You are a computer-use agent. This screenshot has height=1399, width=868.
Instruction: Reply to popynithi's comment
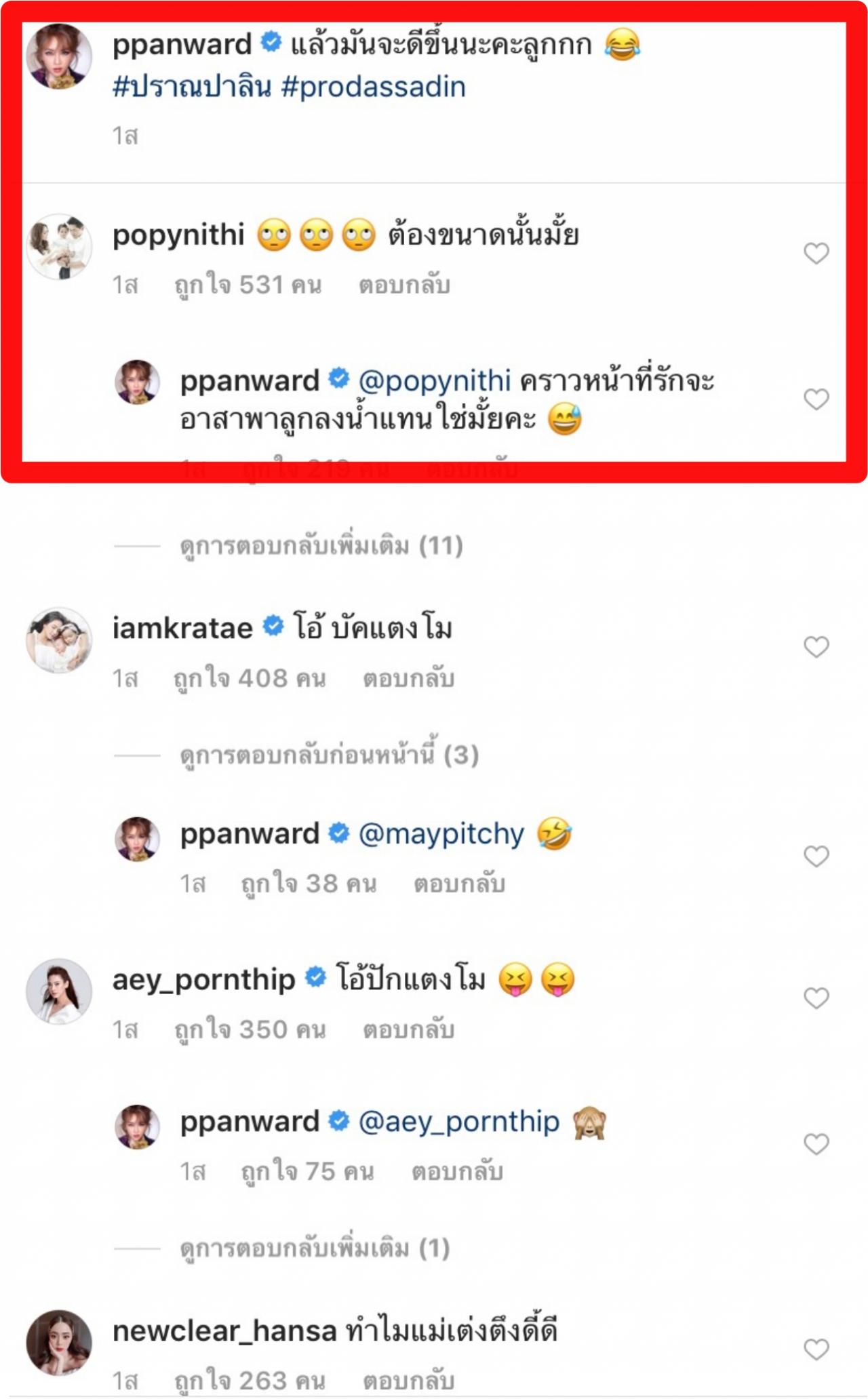click(x=404, y=285)
